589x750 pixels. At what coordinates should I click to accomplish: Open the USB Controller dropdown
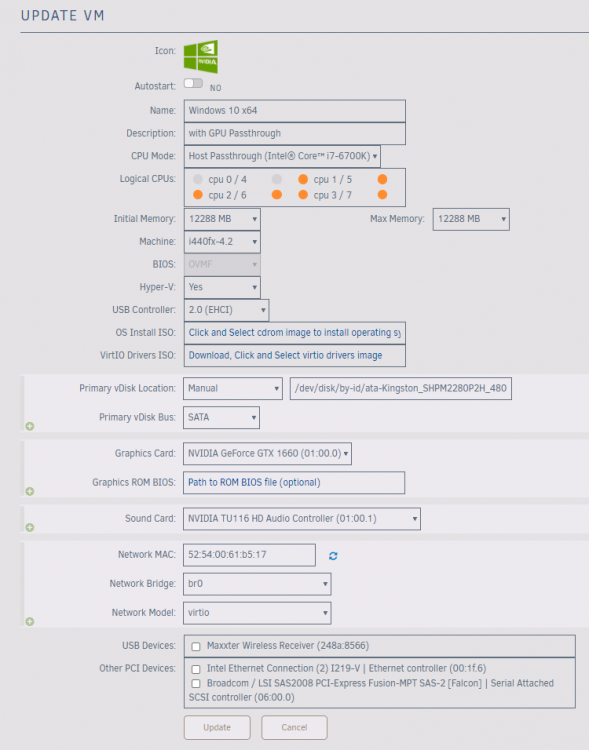coord(226,310)
